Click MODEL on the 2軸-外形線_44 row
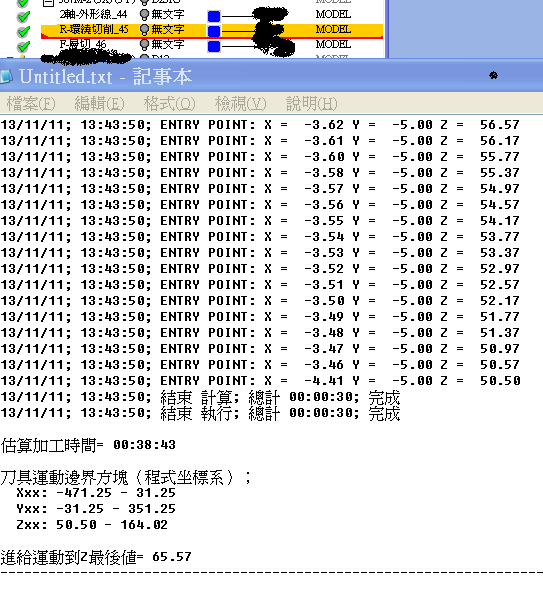The image size is (543, 601). coord(333,15)
